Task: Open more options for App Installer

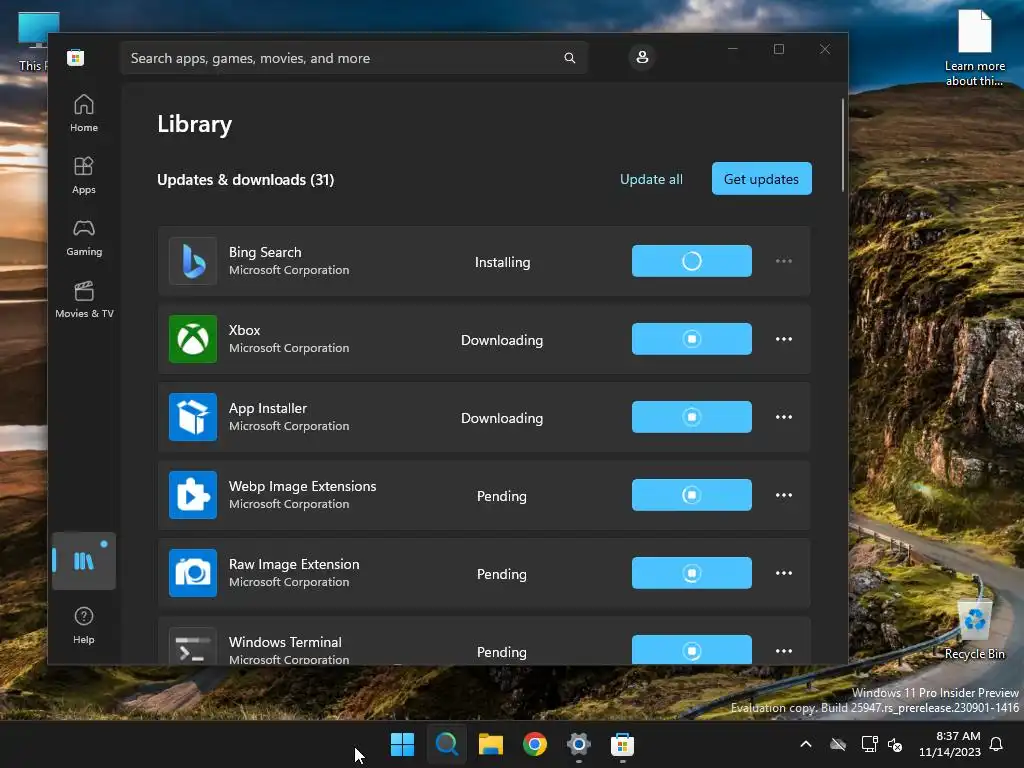Action: coord(784,417)
